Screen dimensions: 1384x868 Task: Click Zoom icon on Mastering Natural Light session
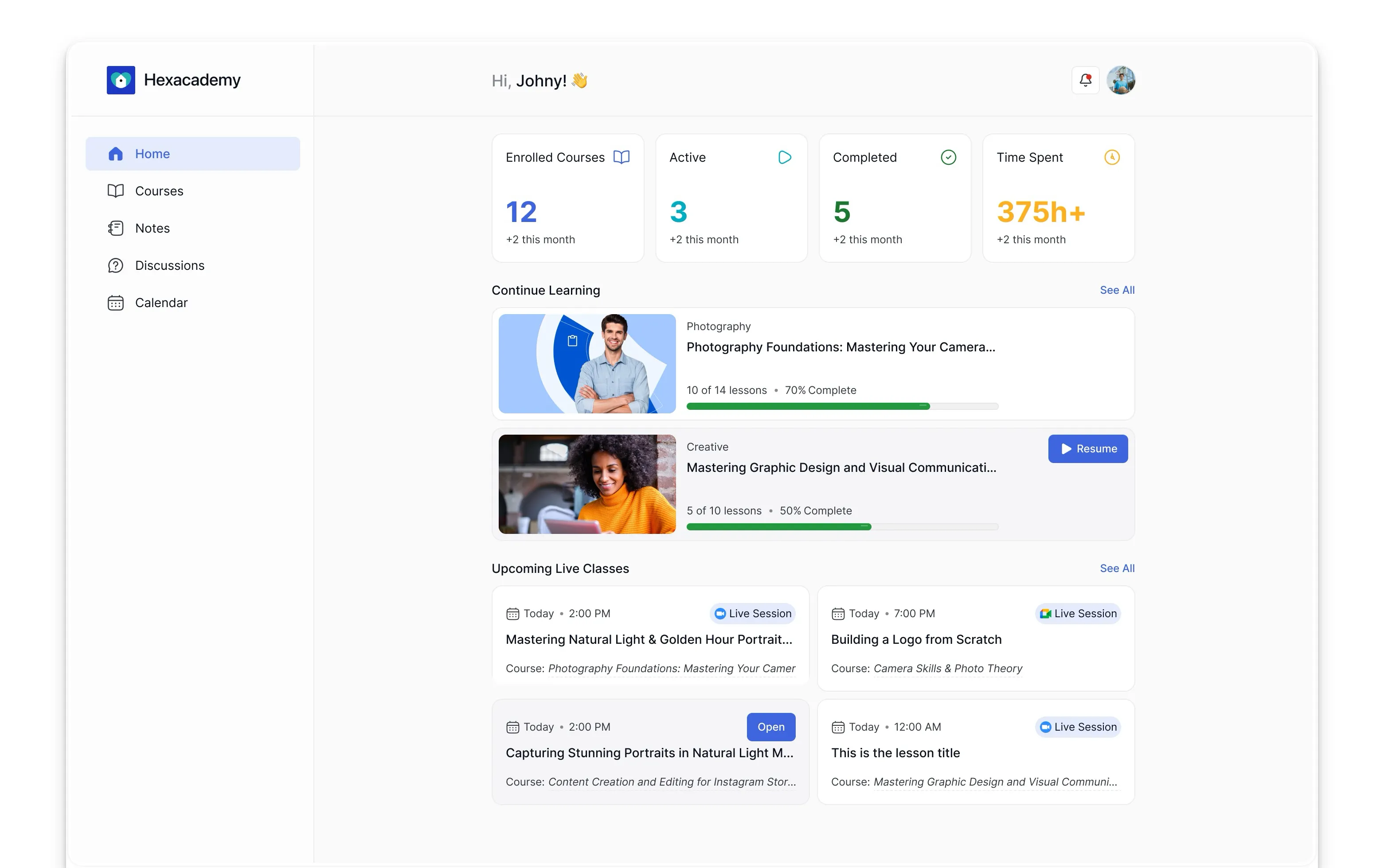click(719, 614)
